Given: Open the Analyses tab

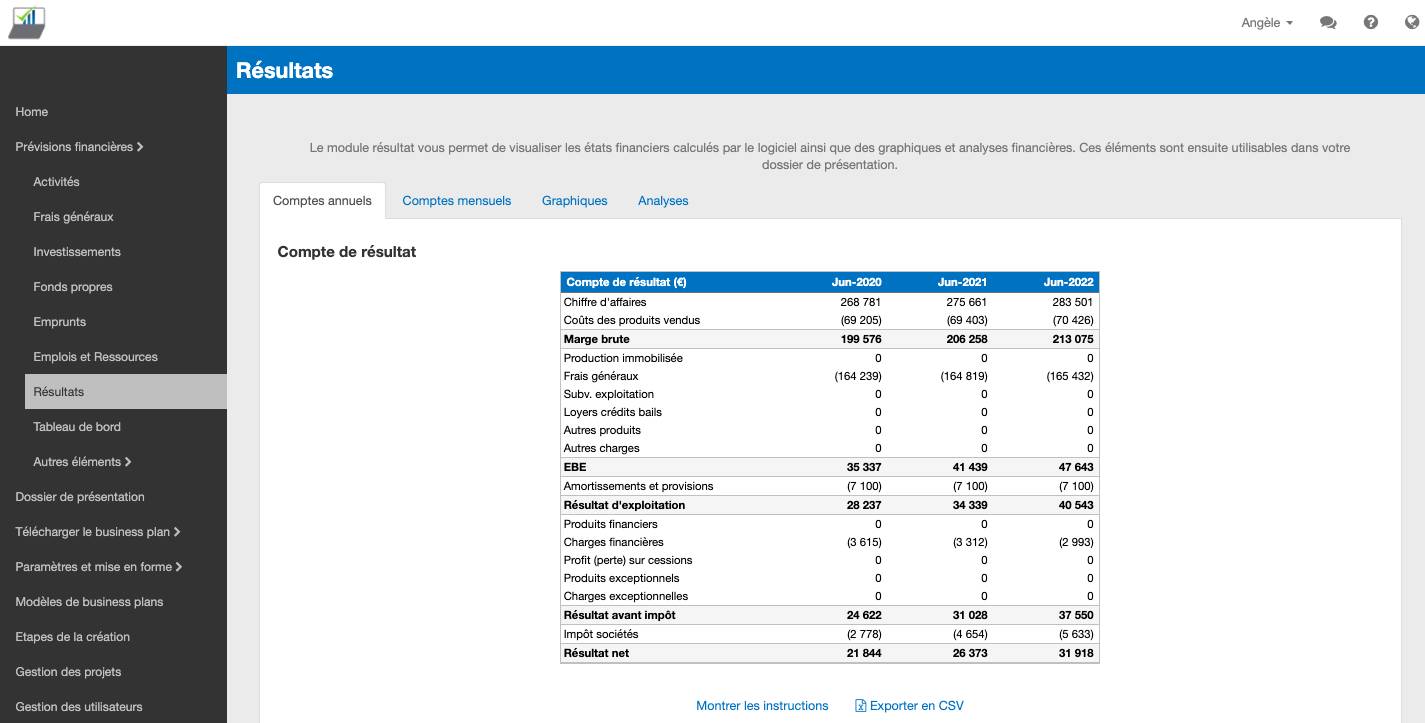Looking at the screenshot, I should (x=663, y=201).
